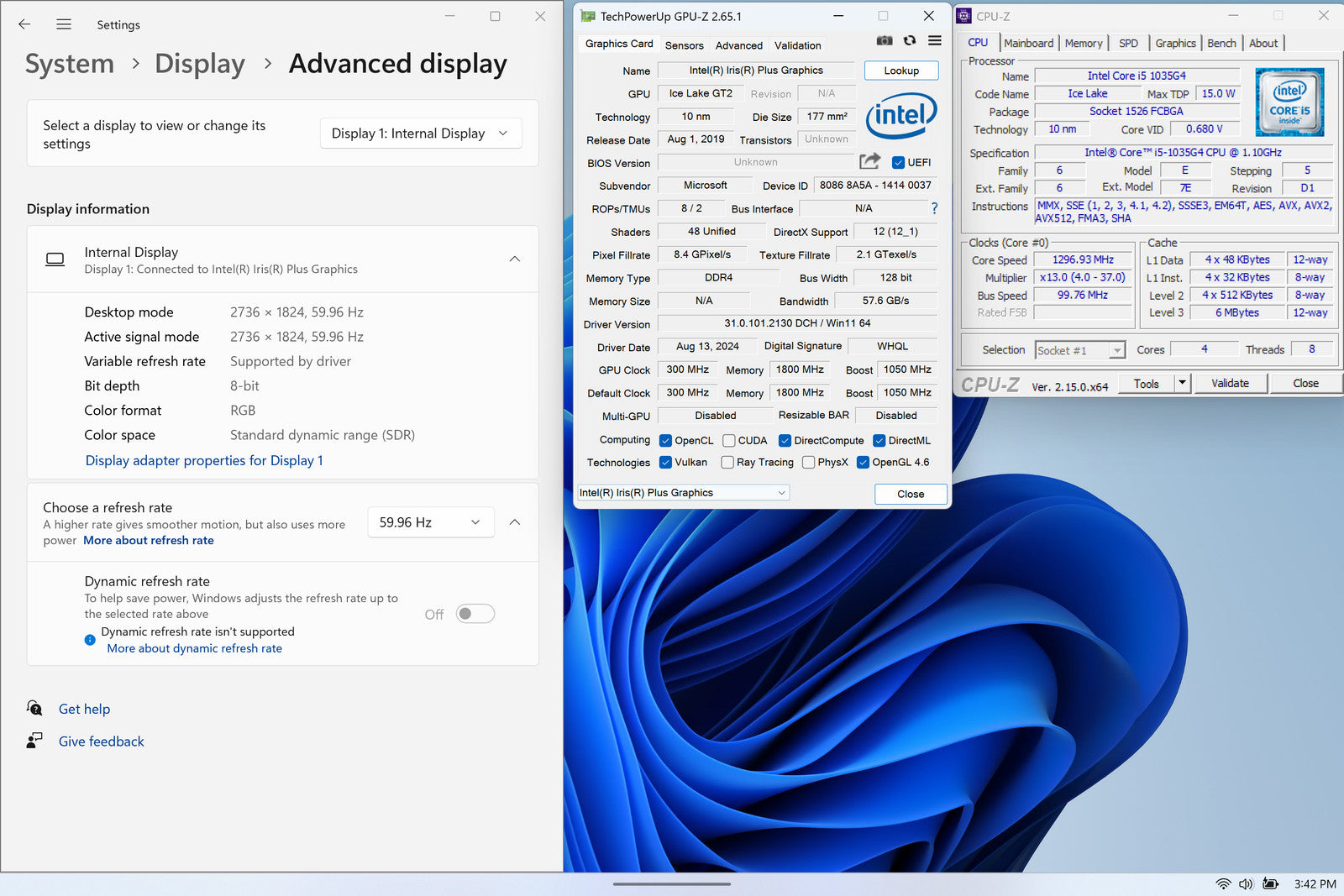This screenshot has height=896, width=1344.
Task: Click the Intel Core i5 badge in CPU-Z
Action: (x=1289, y=102)
